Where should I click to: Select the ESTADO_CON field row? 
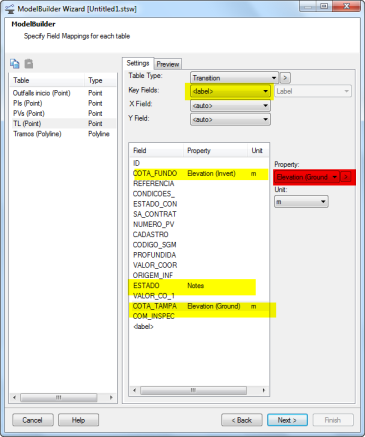tap(199, 204)
